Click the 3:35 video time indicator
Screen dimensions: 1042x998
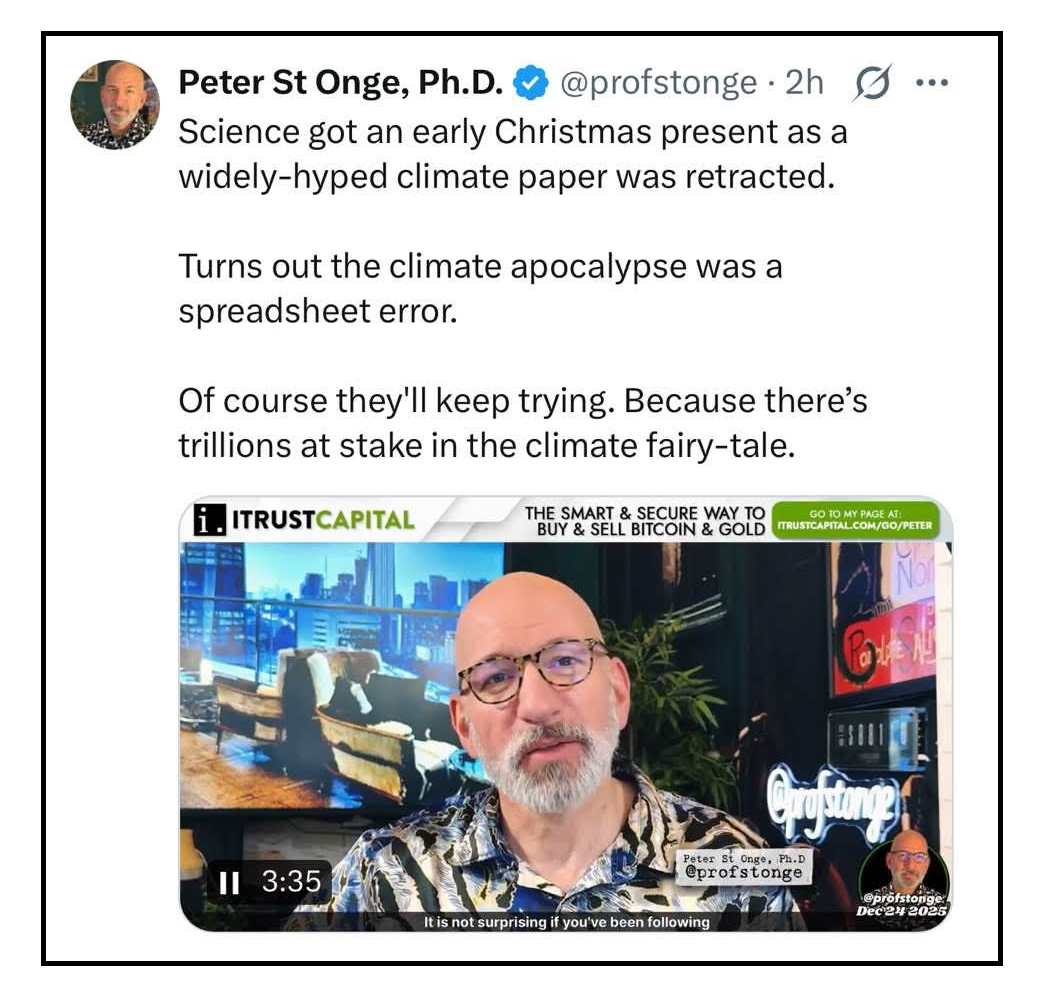point(290,881)
